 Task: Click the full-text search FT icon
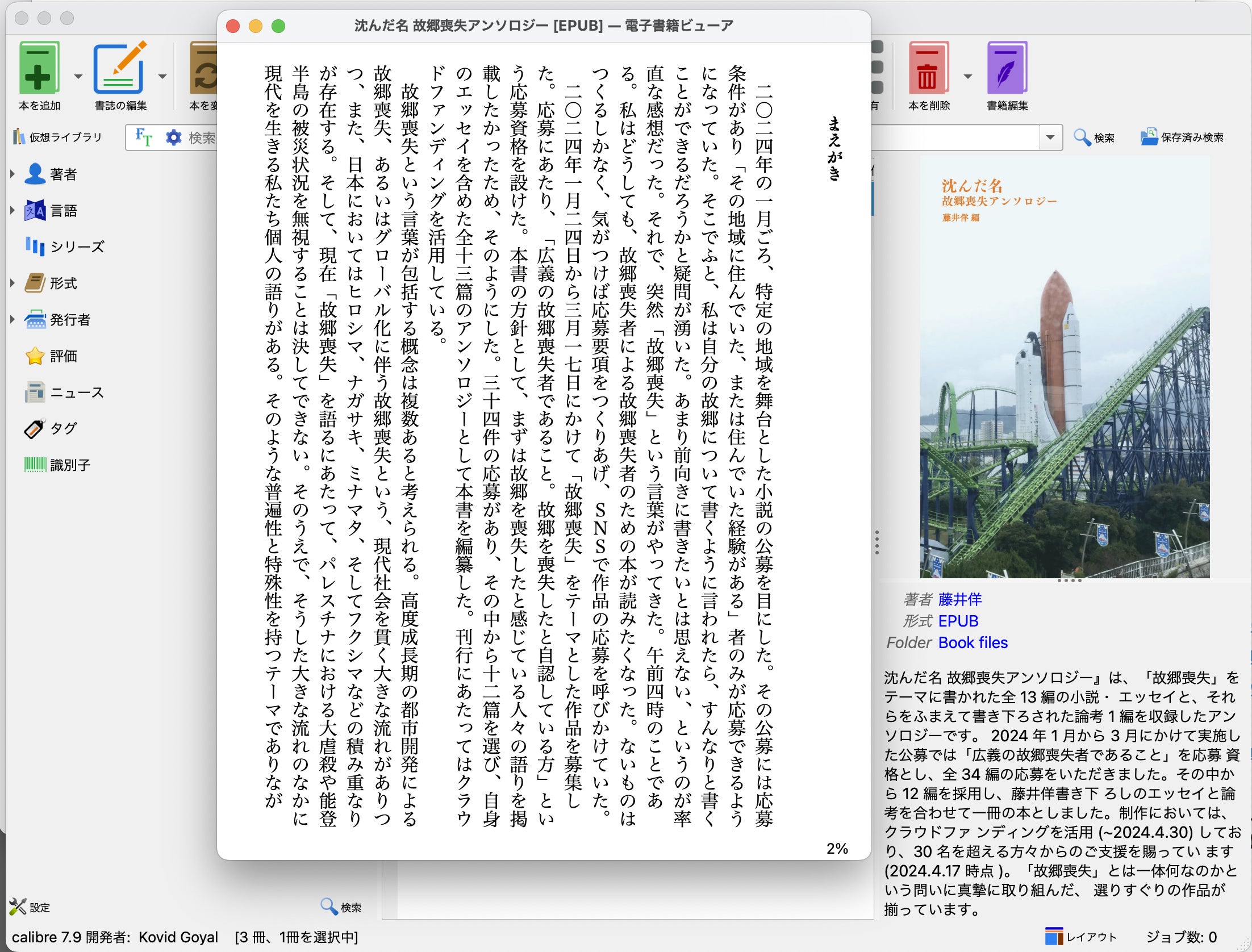(x=144, y=137)
